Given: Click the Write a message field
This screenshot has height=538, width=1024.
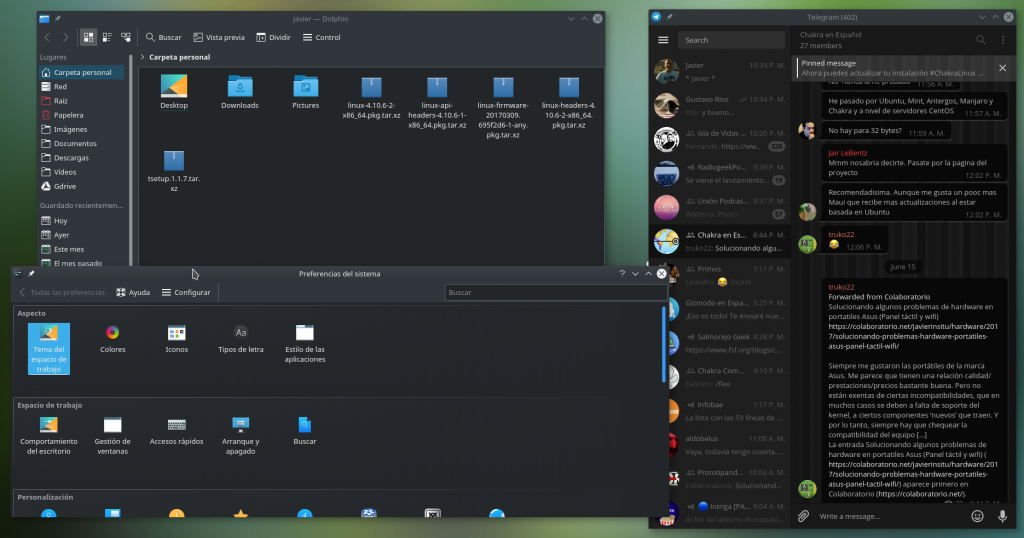Looking at the screenshot, I should point(891,516).
